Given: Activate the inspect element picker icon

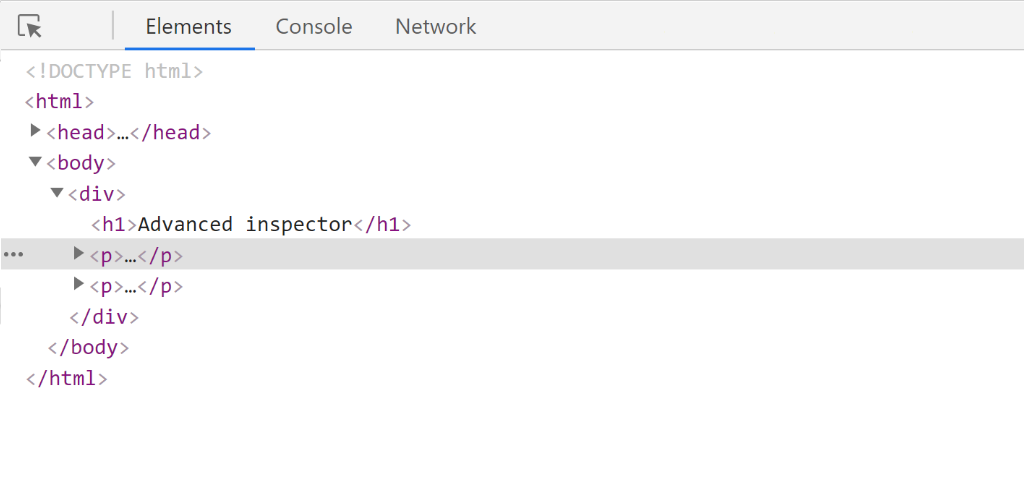Looking at the screenshot, I should click(x=30, y=27).
